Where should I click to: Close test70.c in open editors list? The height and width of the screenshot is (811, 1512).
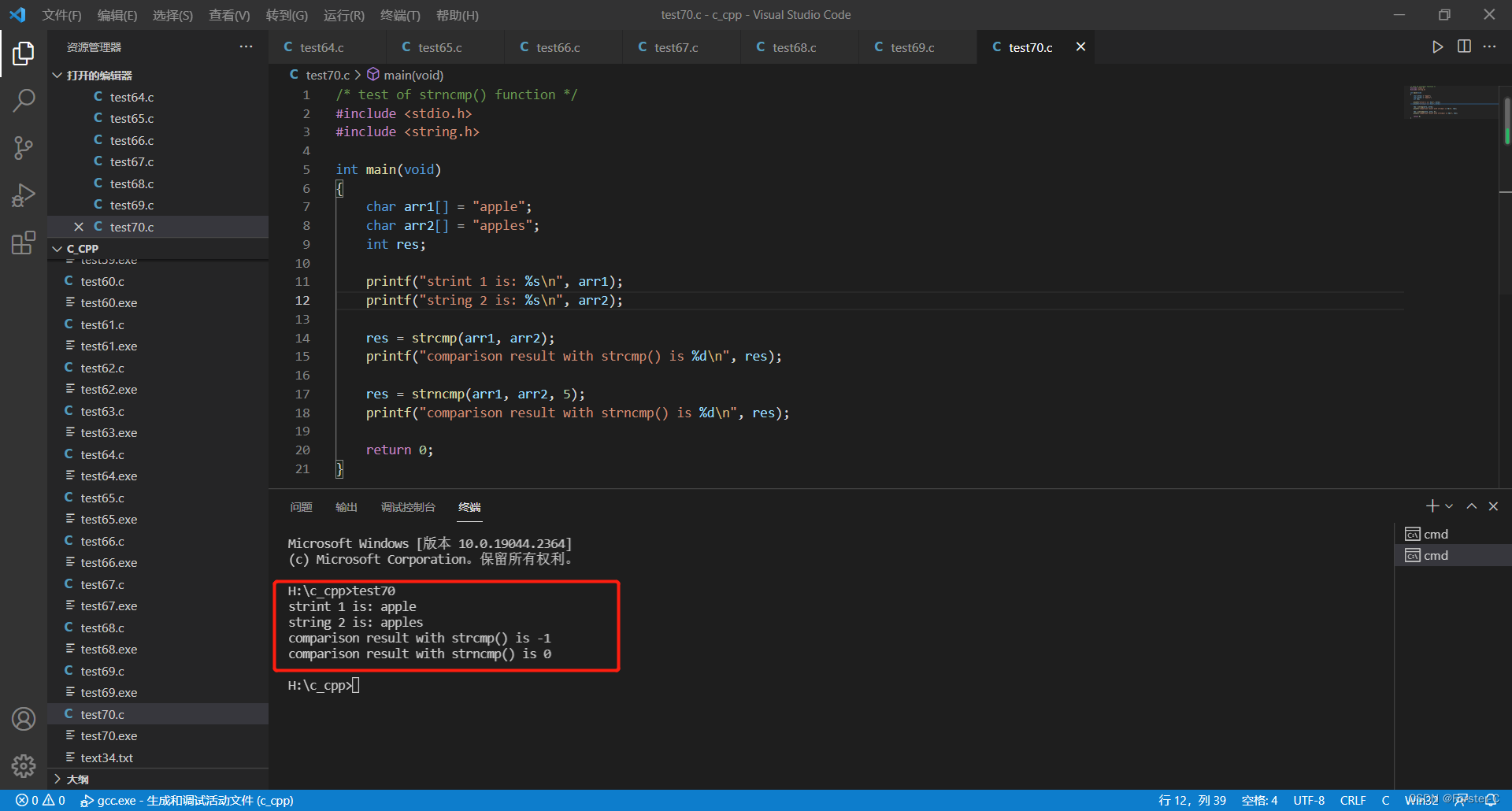79,227
